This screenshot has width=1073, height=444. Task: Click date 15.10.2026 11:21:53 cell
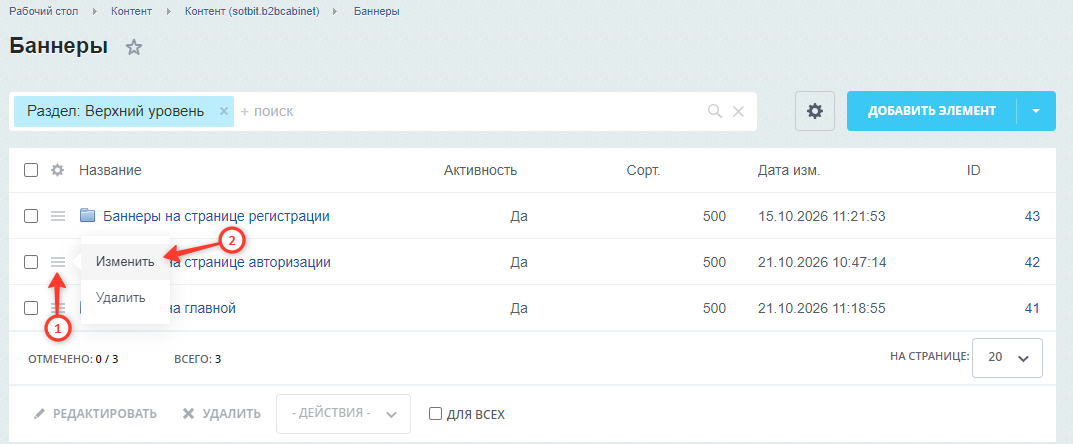tap(822, 216)
